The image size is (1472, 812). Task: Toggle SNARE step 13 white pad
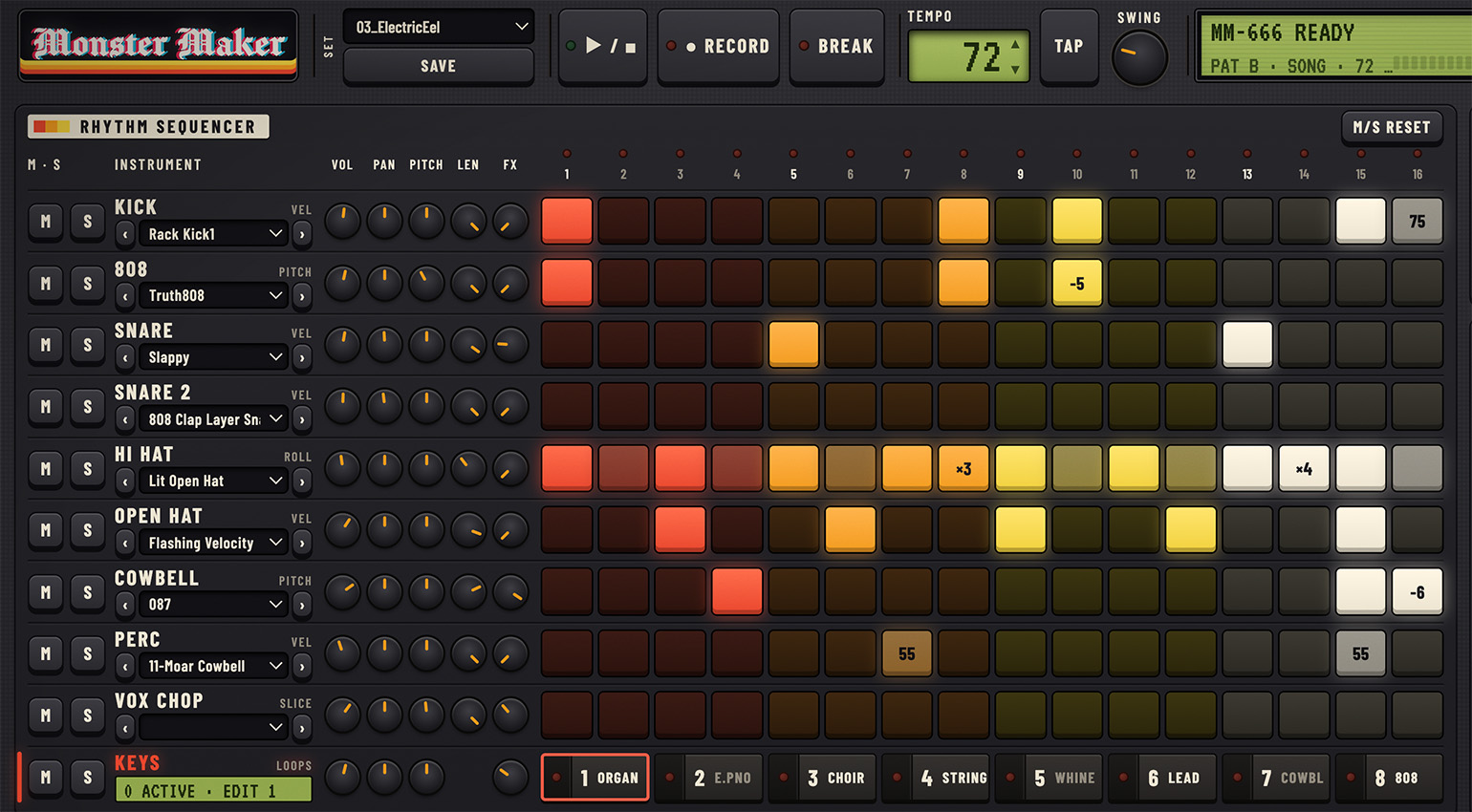tap(1247, 345)
